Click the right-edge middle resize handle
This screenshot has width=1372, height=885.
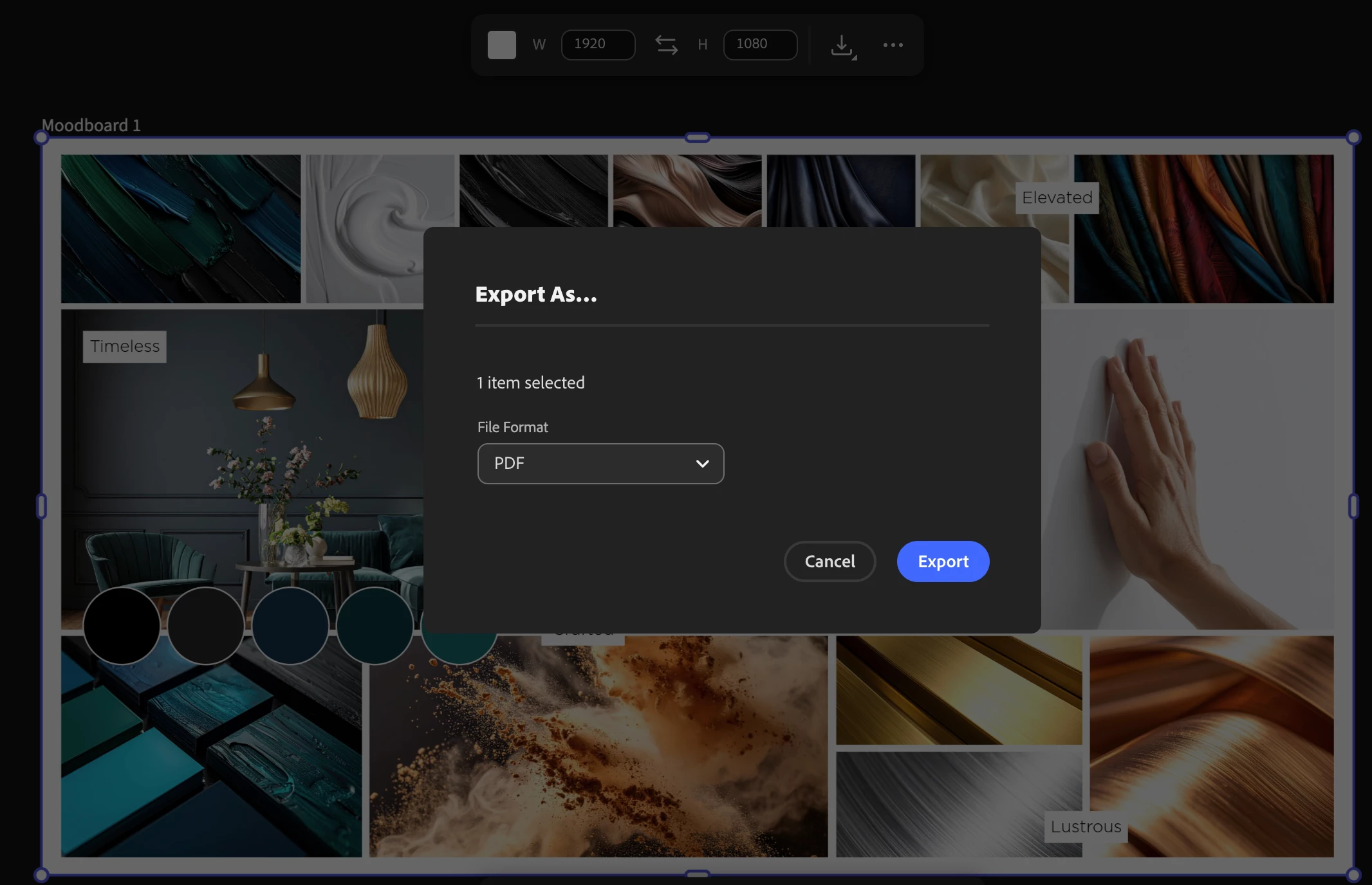(x=1353, y=506)
